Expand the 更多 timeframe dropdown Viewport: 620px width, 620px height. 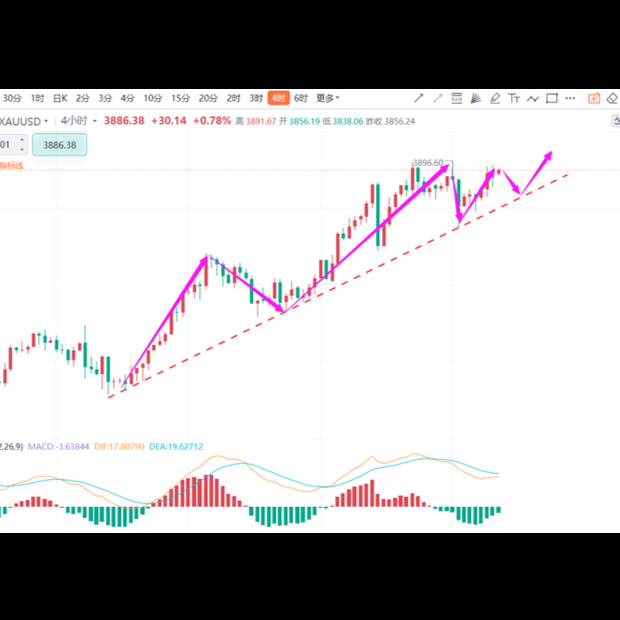coord(327,98)
